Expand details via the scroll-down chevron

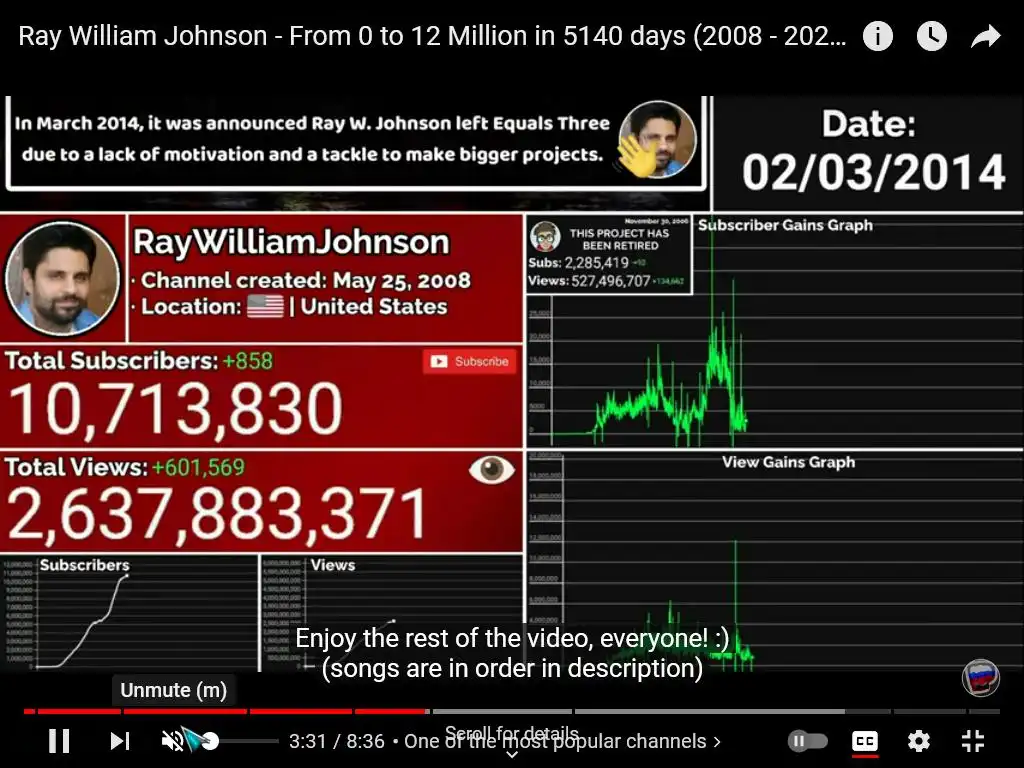tap(513, 754)
